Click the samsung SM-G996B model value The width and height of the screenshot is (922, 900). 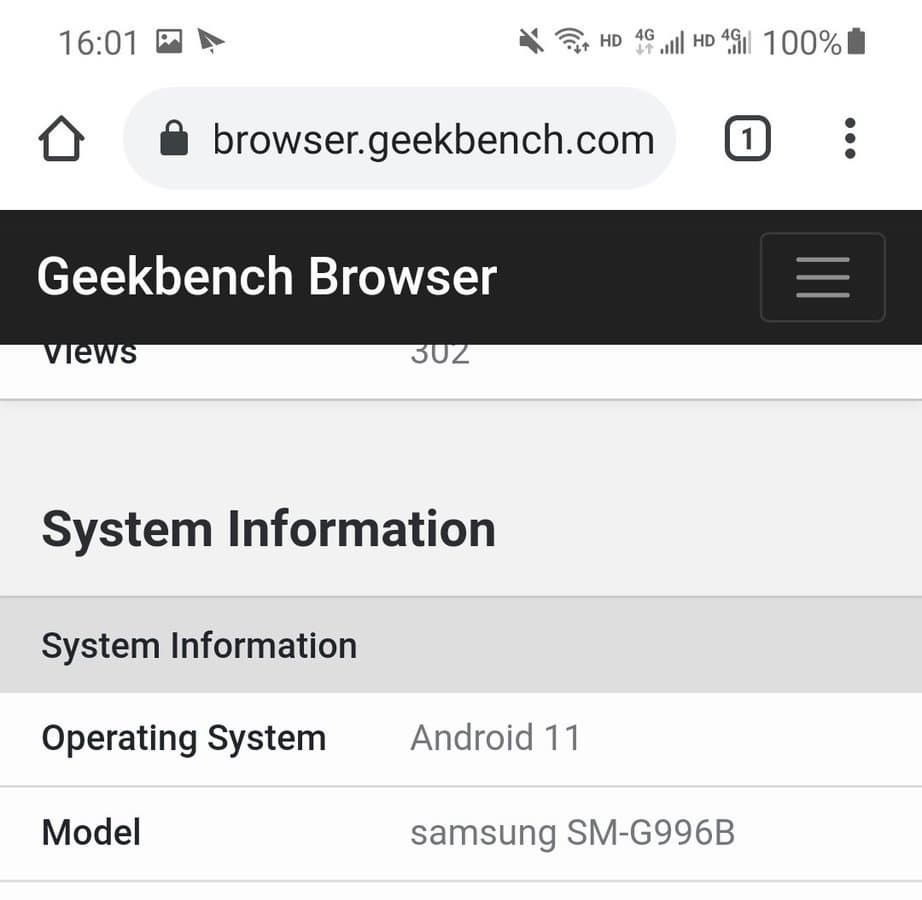pyautogui.click(x=572, y=832)
